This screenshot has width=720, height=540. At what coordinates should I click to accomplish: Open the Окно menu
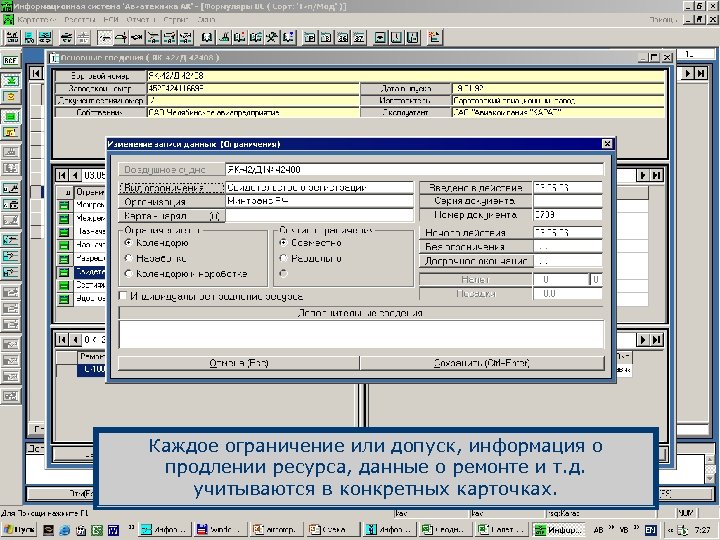pos(206,20)
